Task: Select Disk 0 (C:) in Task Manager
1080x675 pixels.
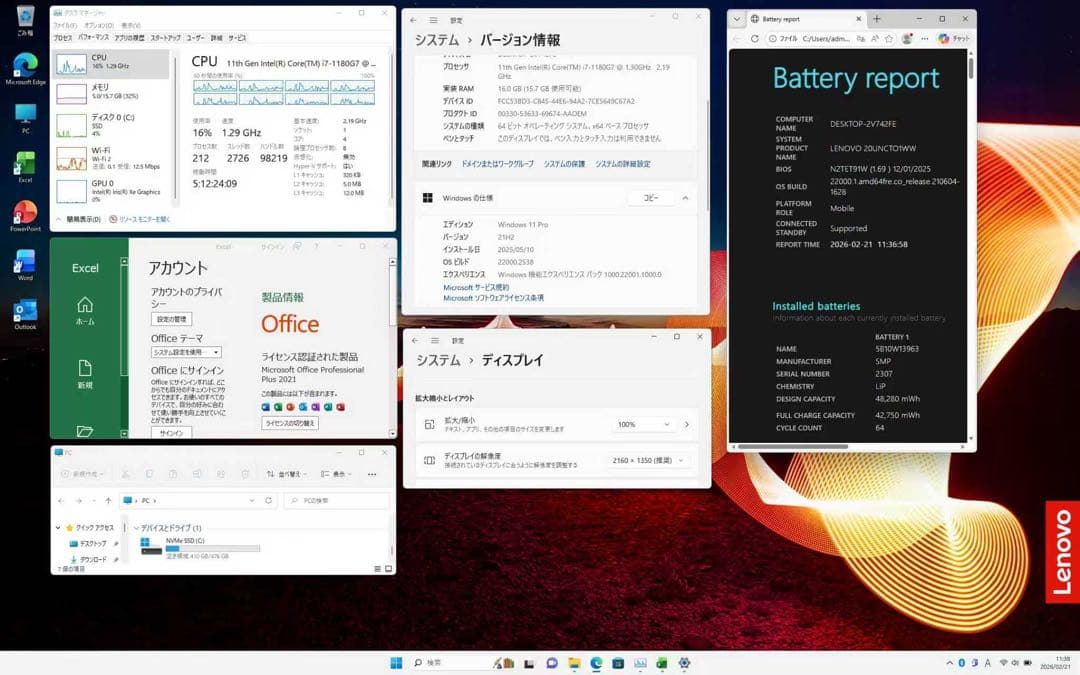Action: pos(112,125)
